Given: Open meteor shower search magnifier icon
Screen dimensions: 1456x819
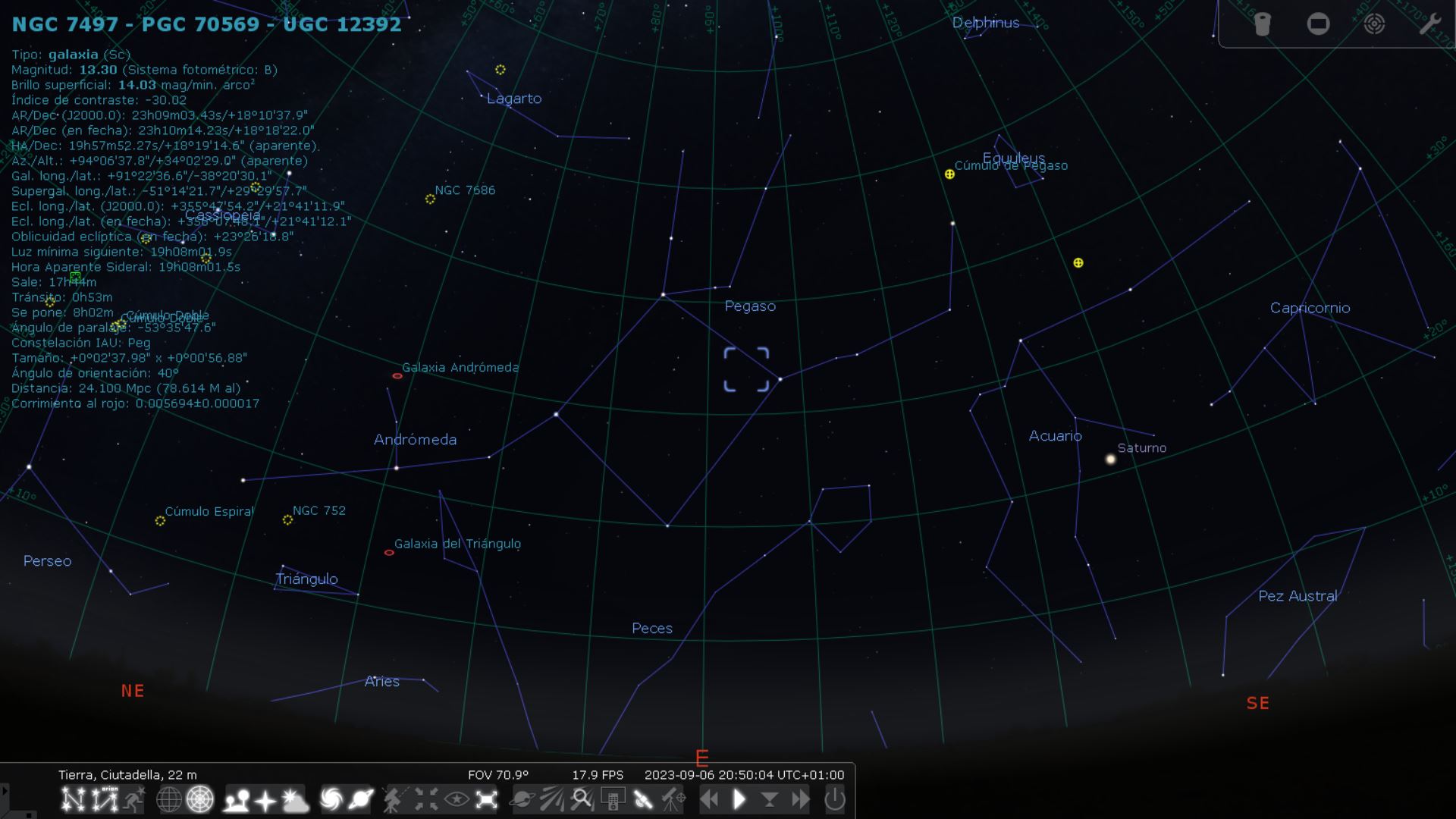Looking at the screenshot, I should [582, 799].
